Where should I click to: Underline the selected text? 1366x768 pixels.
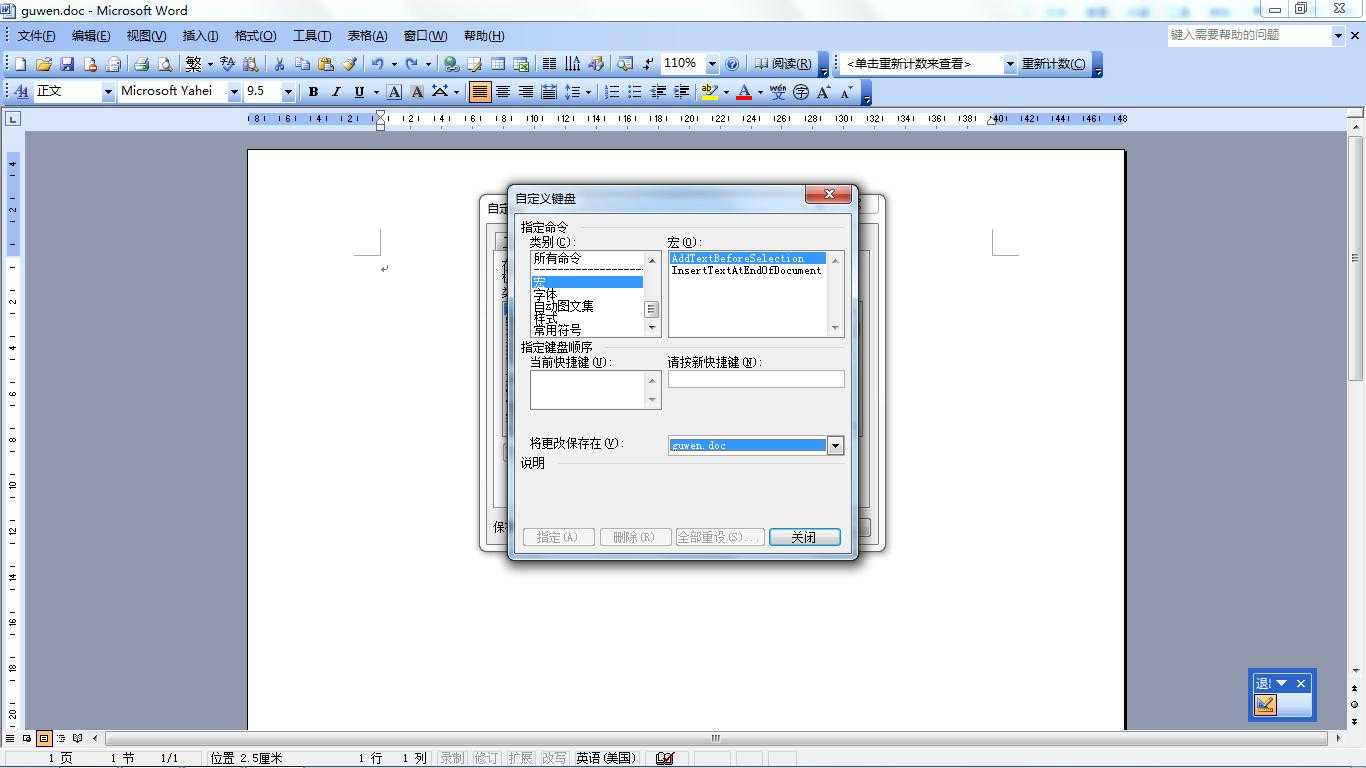tap(359, 92)
